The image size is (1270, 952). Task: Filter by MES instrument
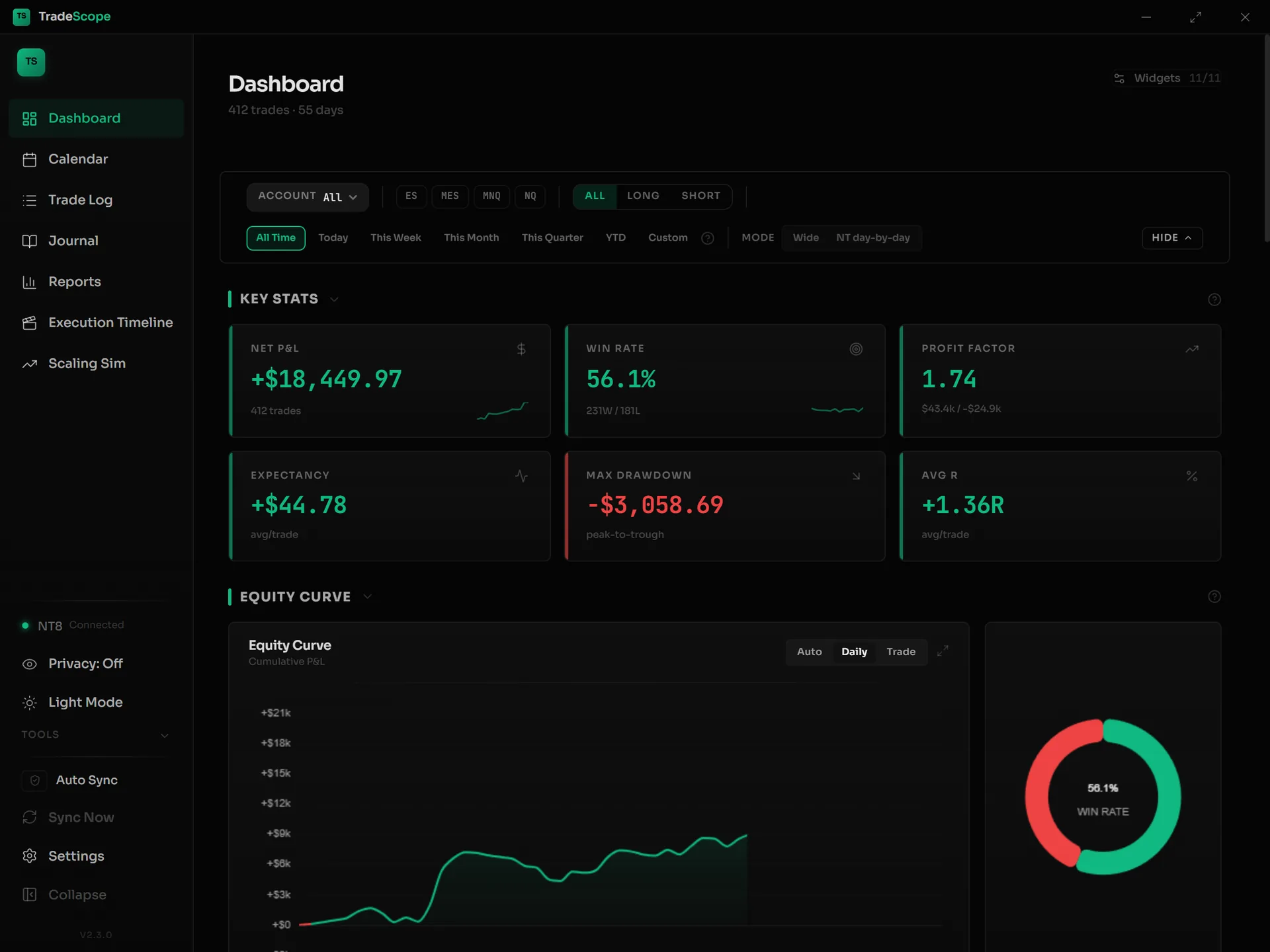click(450, 196)
